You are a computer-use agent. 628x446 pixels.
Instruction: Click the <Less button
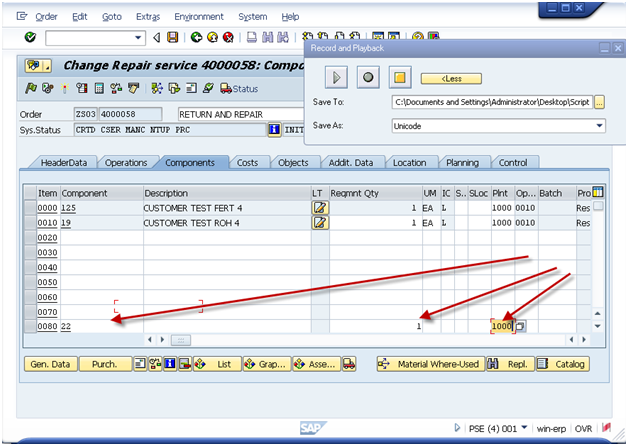point(451,78)
